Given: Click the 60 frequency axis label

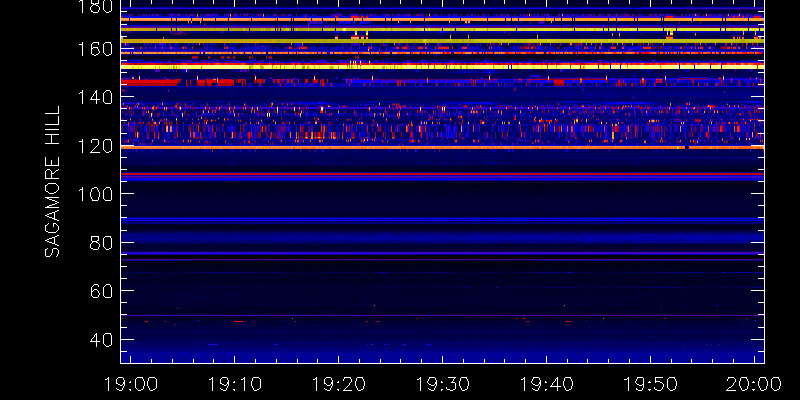Looking at the screenshot, I should click(x=101, y=291).
